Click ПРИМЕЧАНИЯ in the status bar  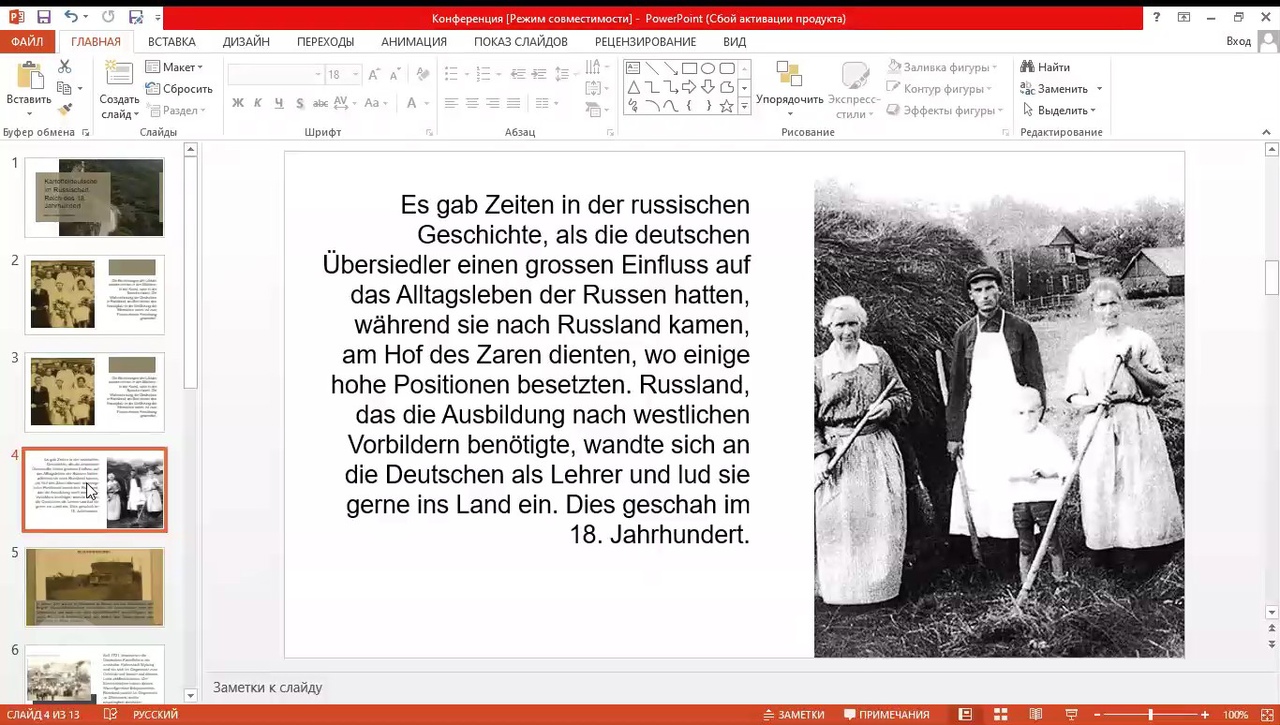pos(887,715)
